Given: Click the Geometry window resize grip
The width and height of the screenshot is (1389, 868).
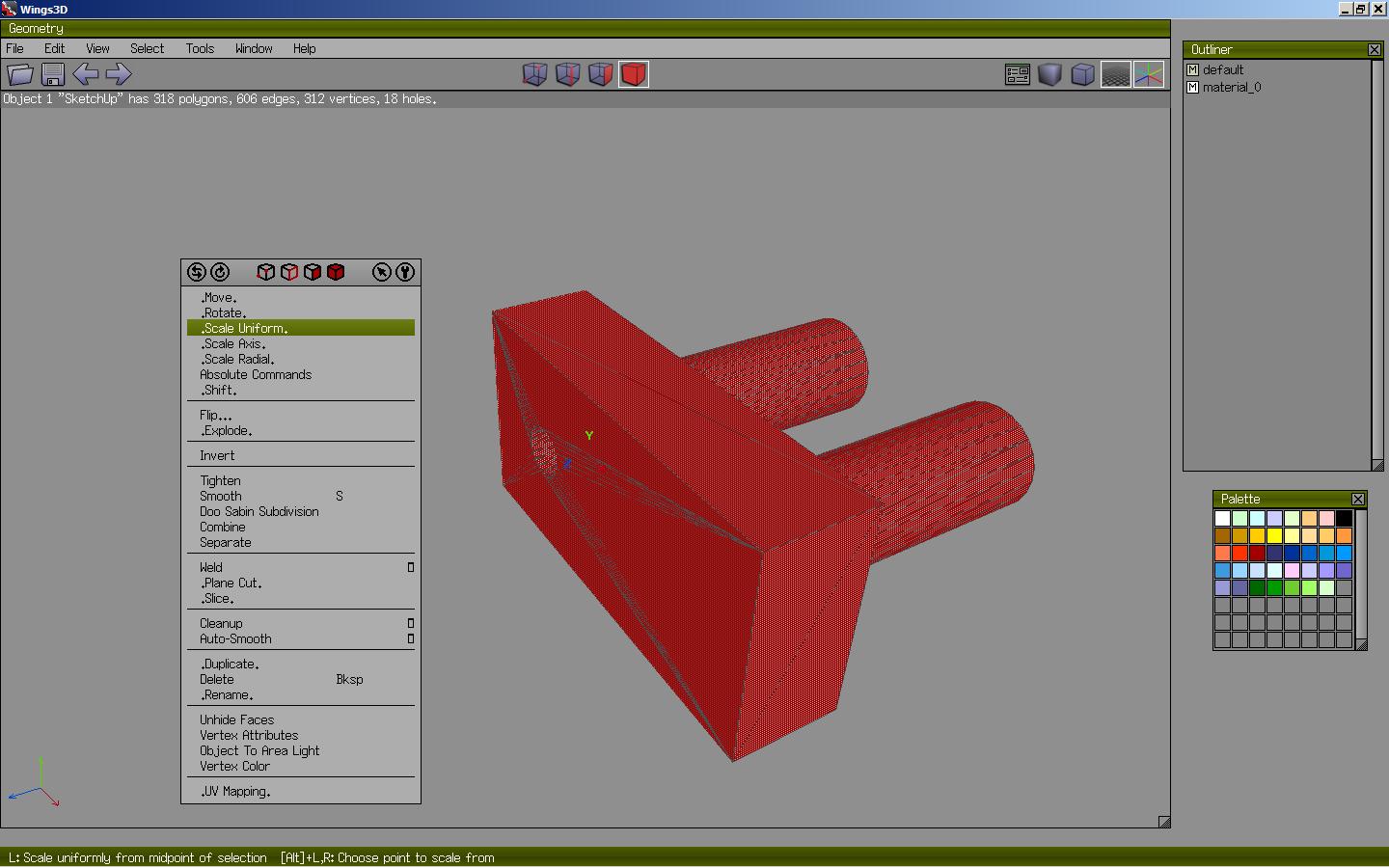Looking at the screenshot, I should [x=1164, y=822].
